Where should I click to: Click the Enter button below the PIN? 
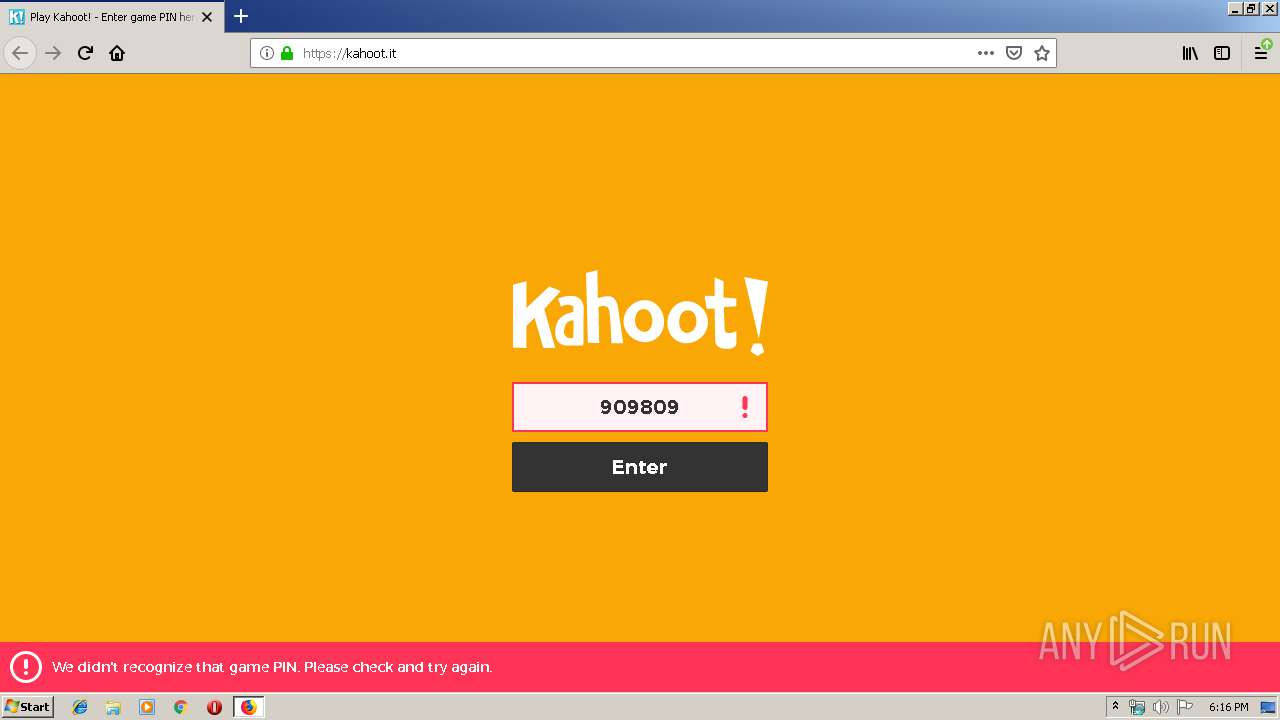pos(640,467)
